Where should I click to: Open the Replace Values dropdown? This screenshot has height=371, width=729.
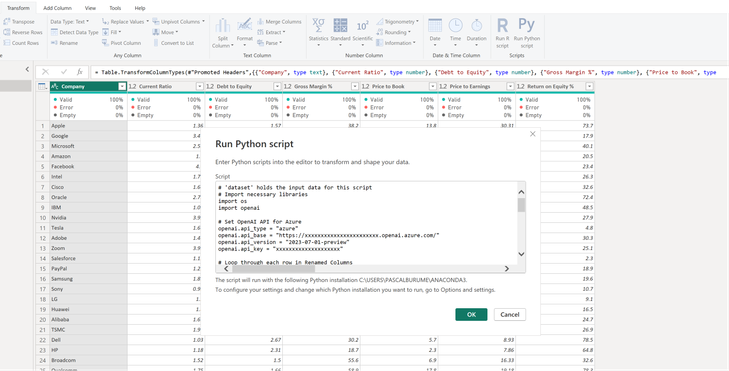pos(126,21)
